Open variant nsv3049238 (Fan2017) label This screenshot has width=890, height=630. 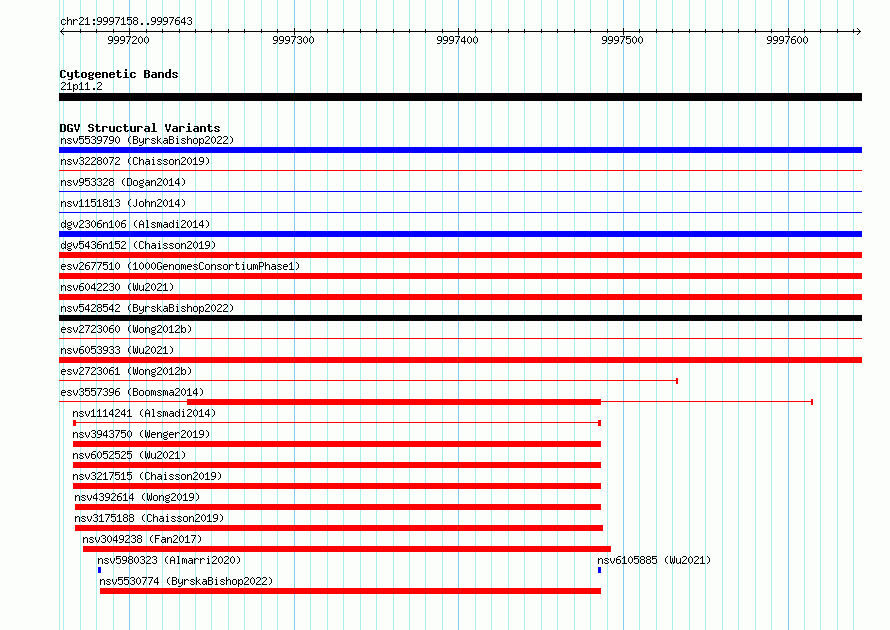[x=142, y=539]
